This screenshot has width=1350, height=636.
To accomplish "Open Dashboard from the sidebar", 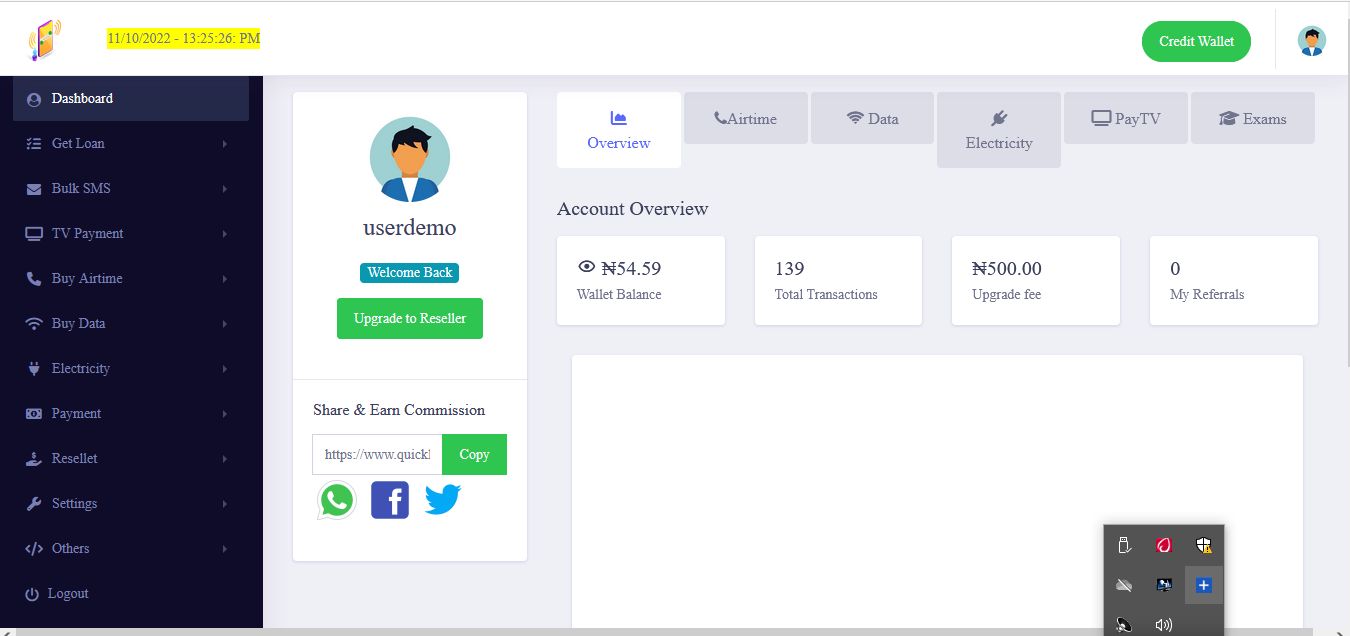I will pos(131,98).
